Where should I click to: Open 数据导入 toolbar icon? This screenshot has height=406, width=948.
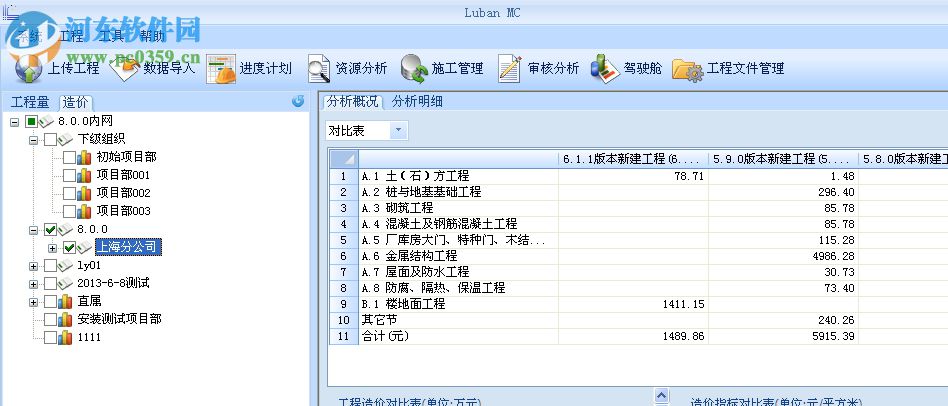tap(125, 68)
